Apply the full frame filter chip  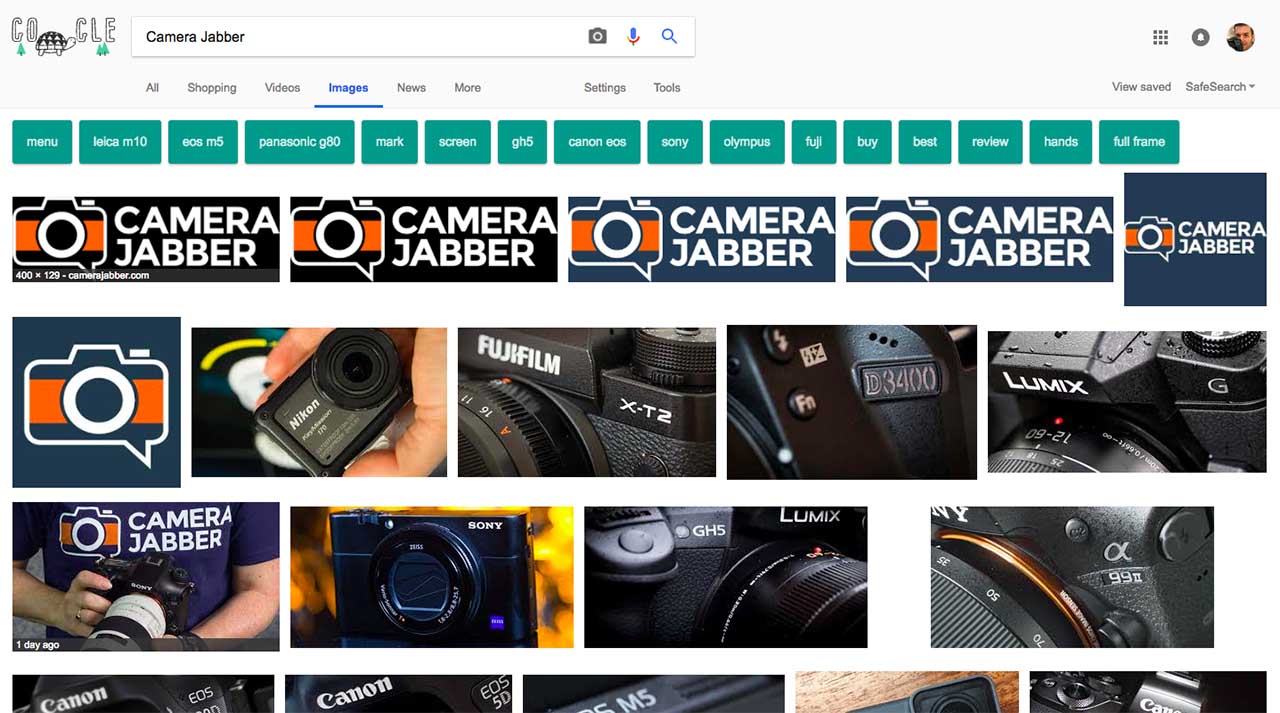1139,142
